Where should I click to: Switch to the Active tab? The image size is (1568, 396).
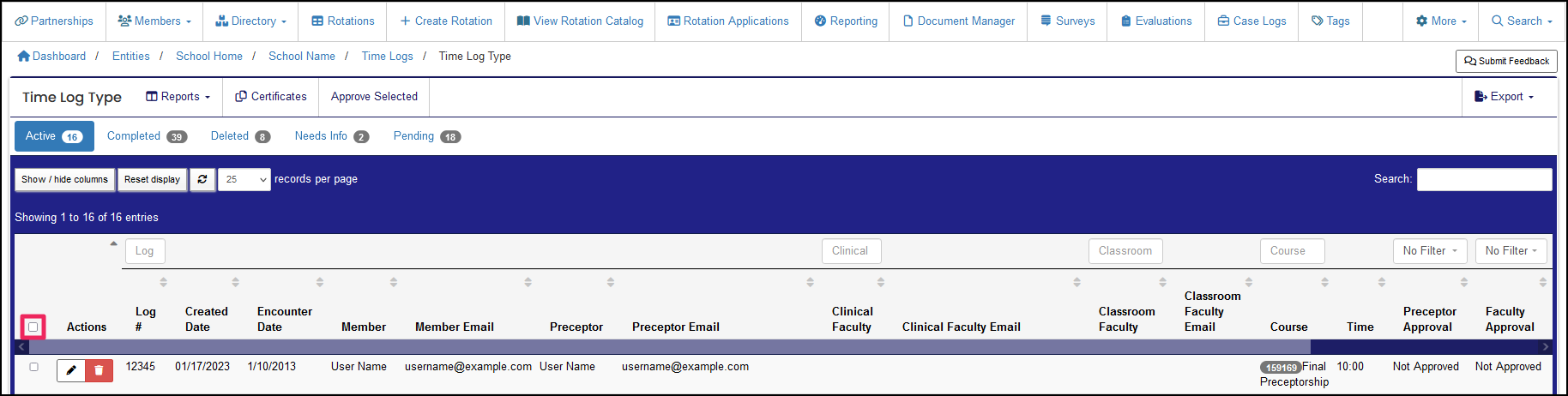(x=54, y=136)
